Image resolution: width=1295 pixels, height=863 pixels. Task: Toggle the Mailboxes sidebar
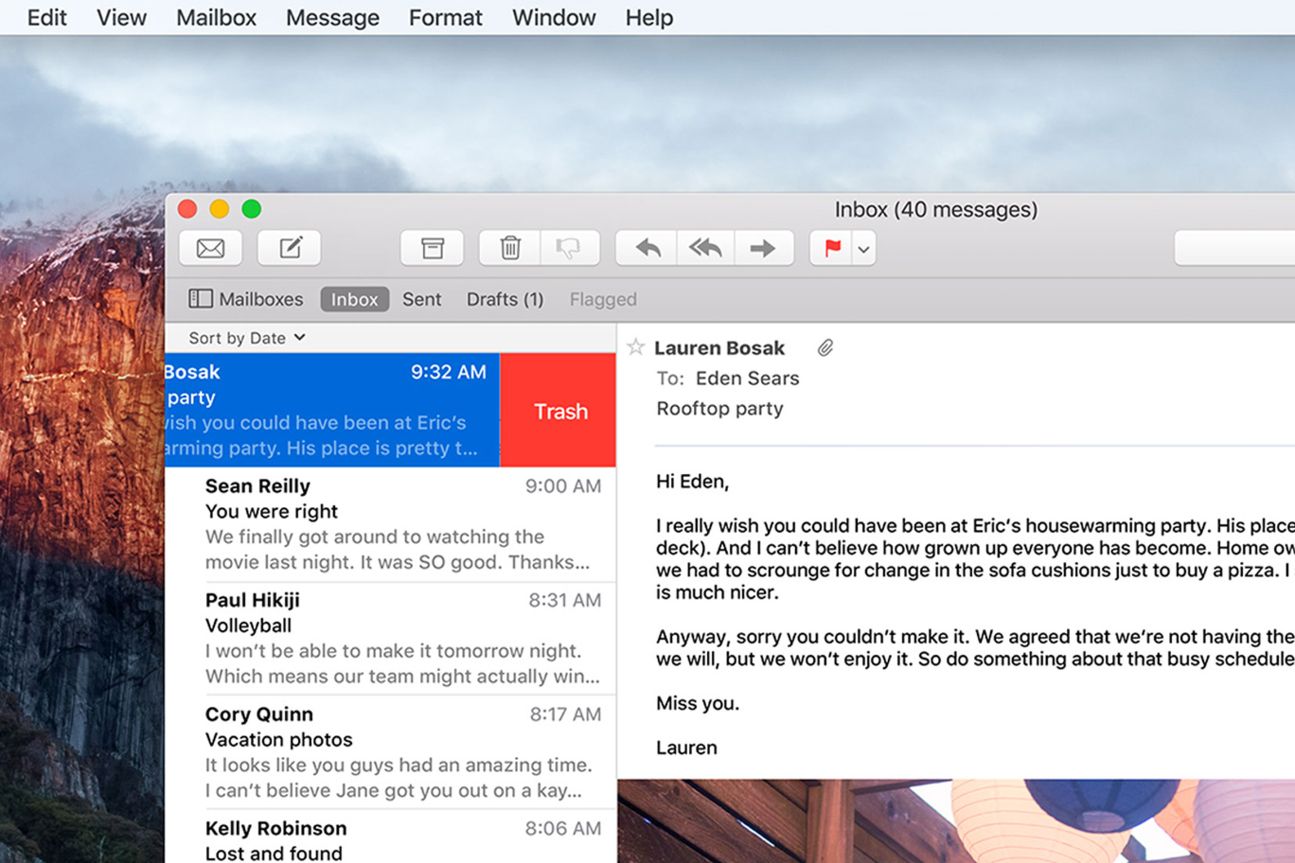(246, 299)
